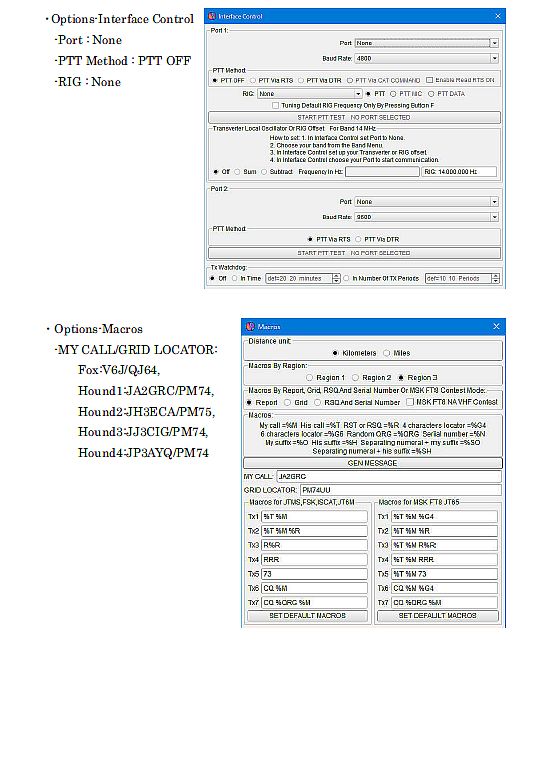Click the MY CALL field containing JA2GRC
The image size is (549, 770).
tap(389, 476)
